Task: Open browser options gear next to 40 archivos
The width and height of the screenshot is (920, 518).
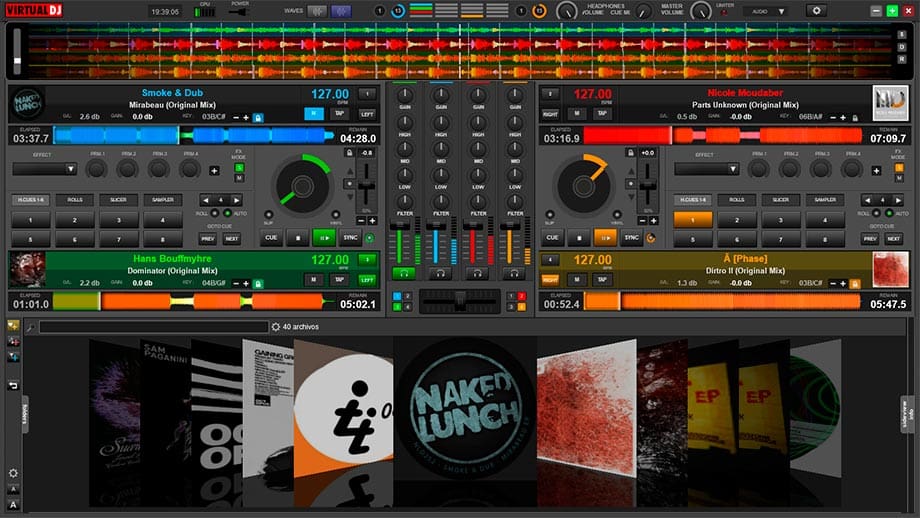Action: click(276, 327)
